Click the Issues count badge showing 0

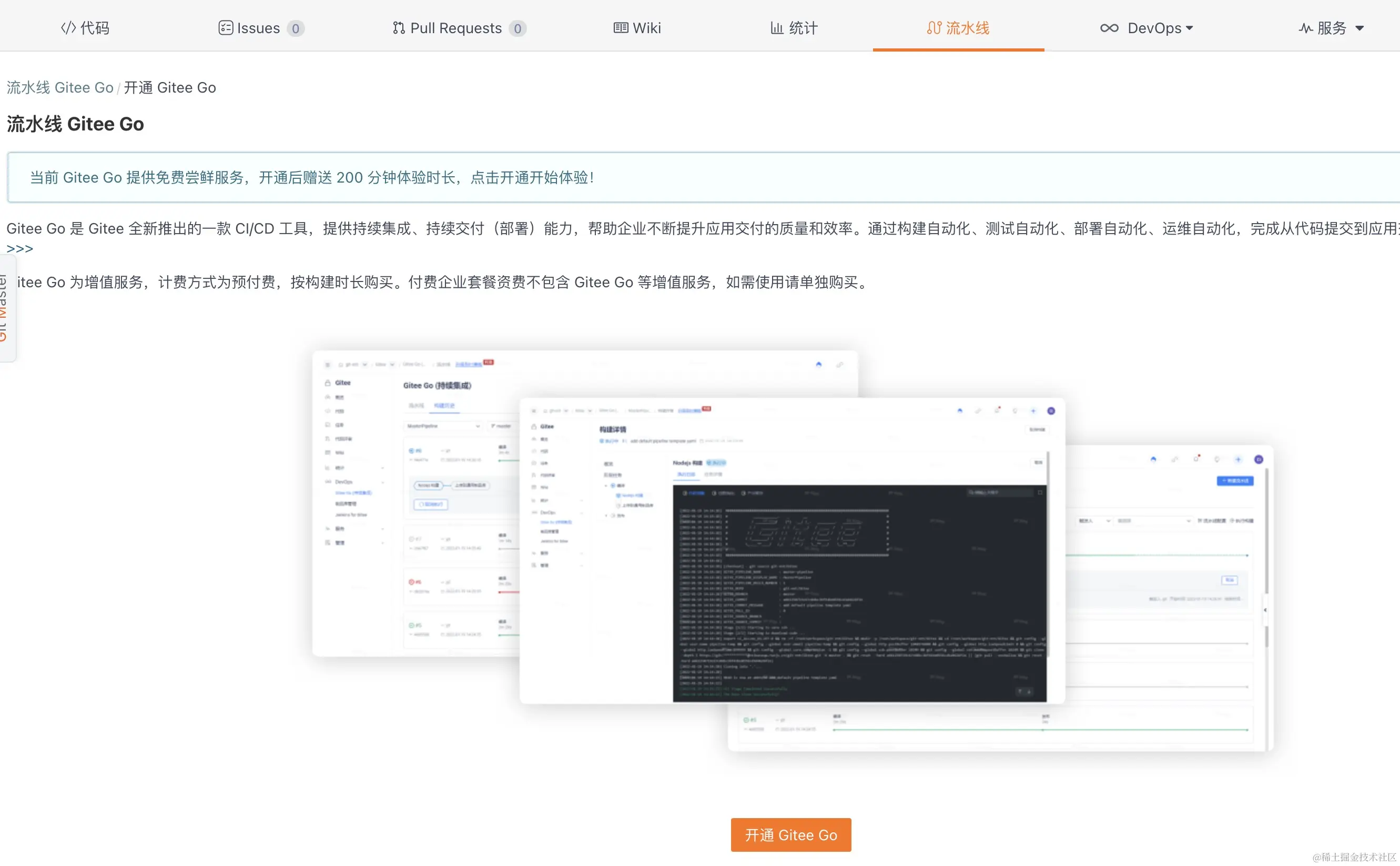296,28
